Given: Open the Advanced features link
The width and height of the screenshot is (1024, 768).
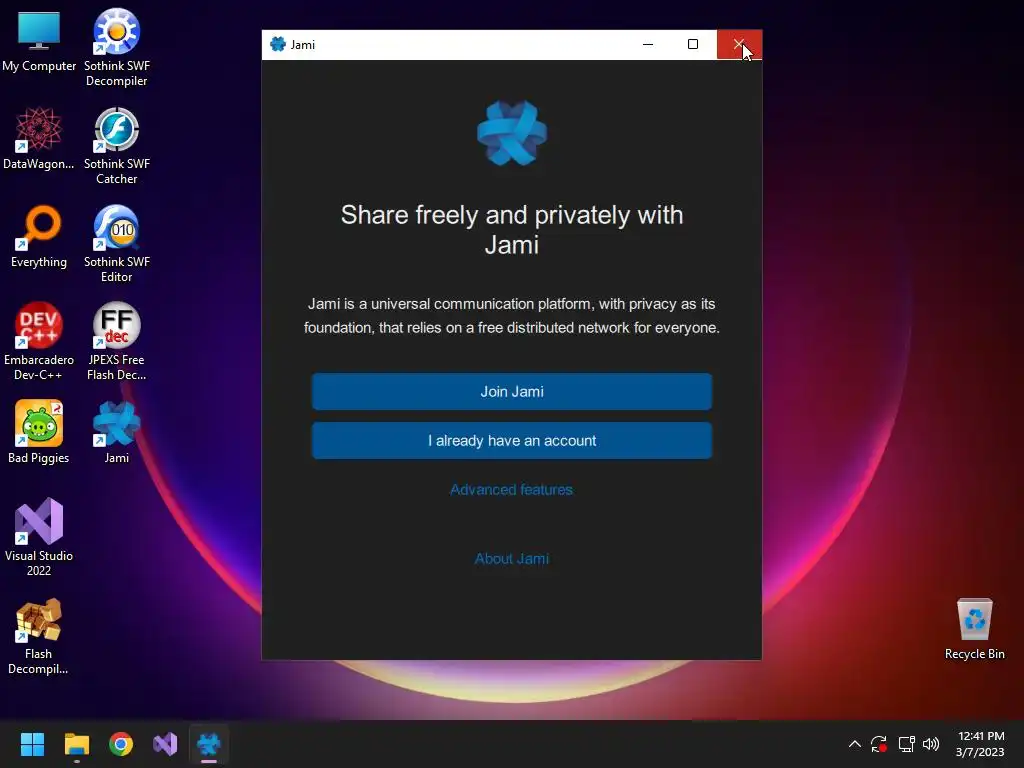Looking at the screenshot, I should point(511,490).
